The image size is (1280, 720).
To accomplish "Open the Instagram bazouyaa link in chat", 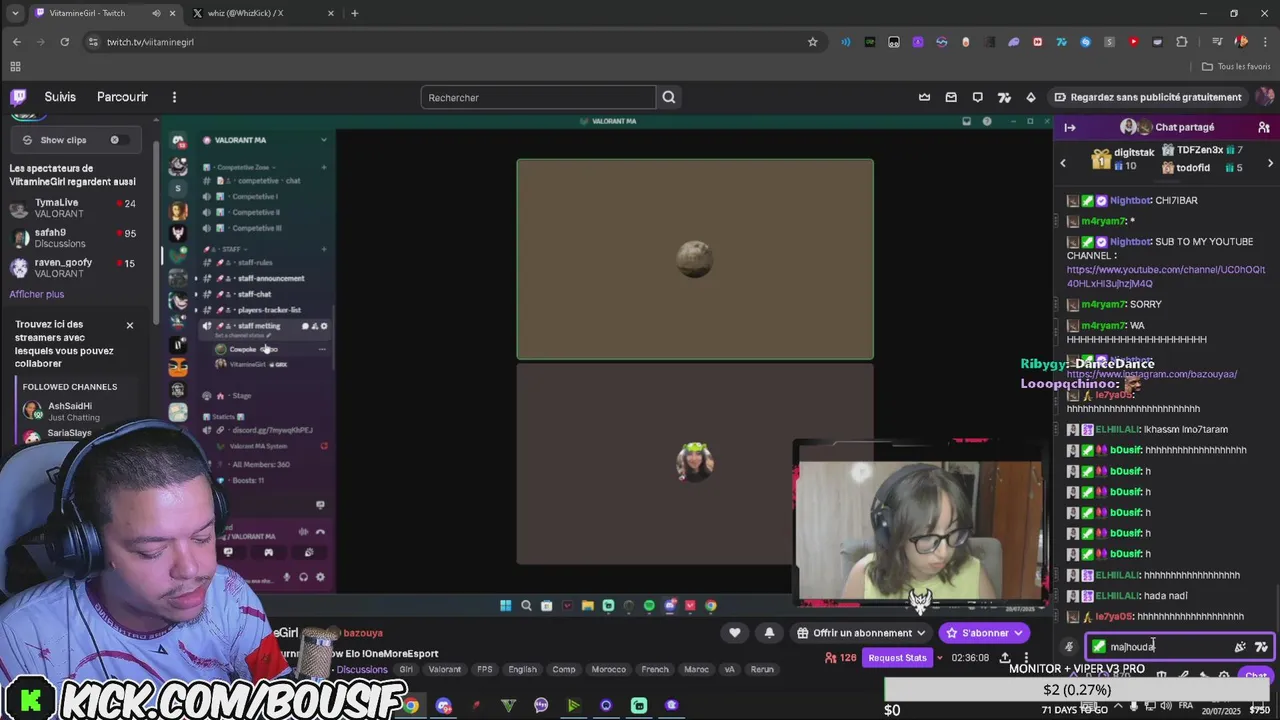I will coord(1152,374).
